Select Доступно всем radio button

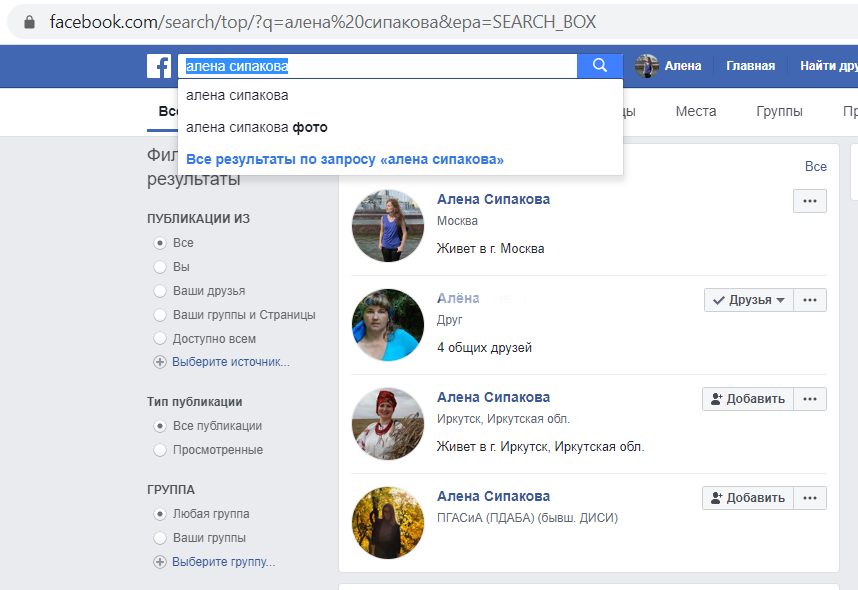(x=160, y=339)
